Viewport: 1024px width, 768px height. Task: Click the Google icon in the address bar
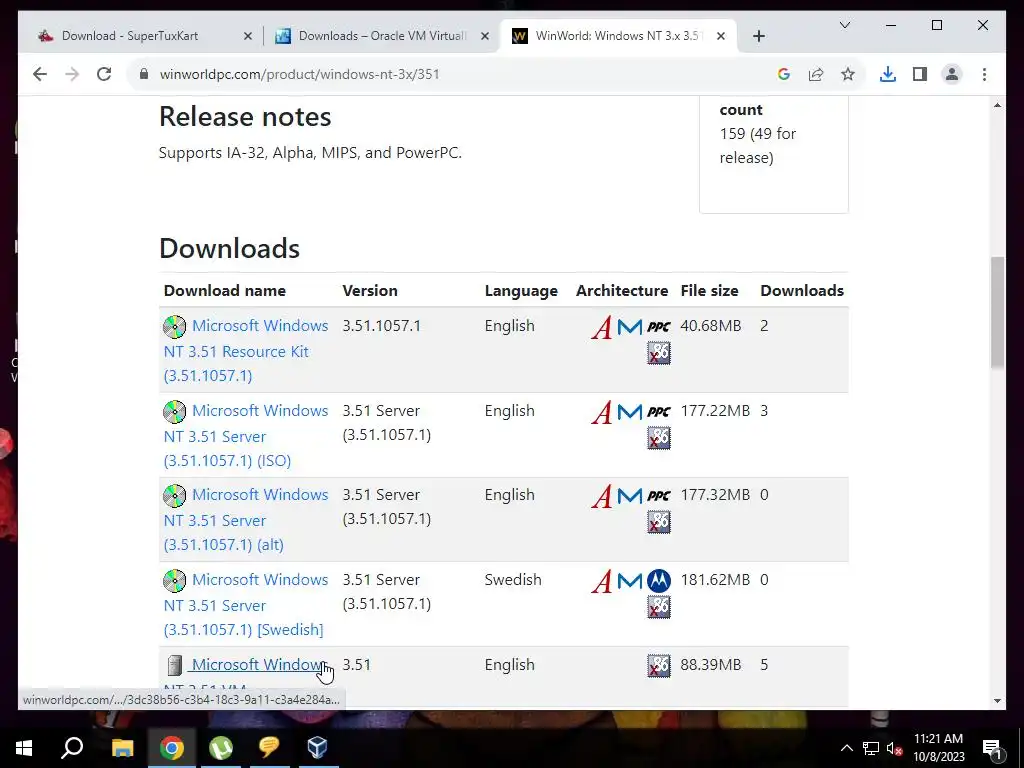[784, 74]
